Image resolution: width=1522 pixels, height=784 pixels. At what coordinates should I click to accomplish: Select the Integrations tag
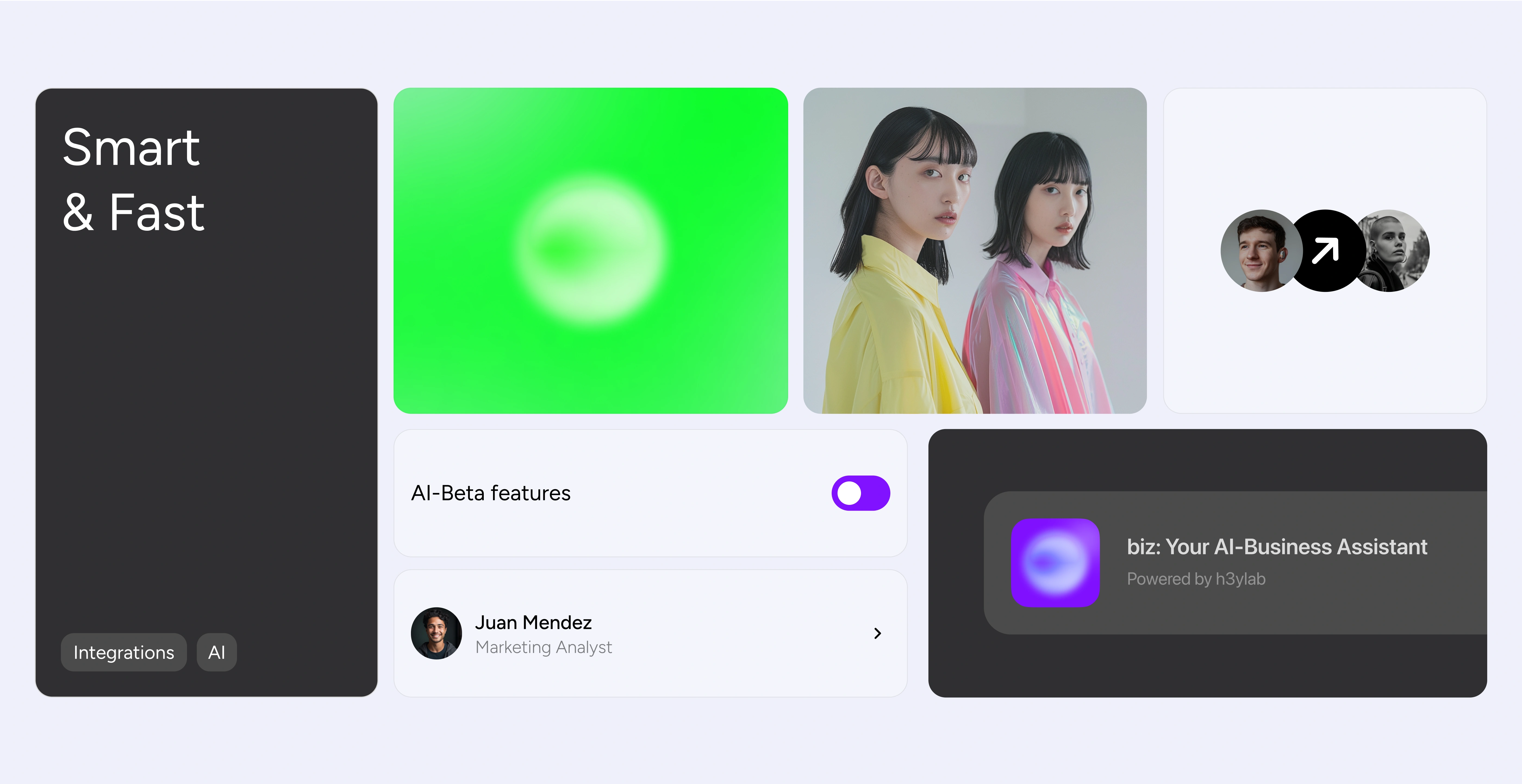(123, 652)
